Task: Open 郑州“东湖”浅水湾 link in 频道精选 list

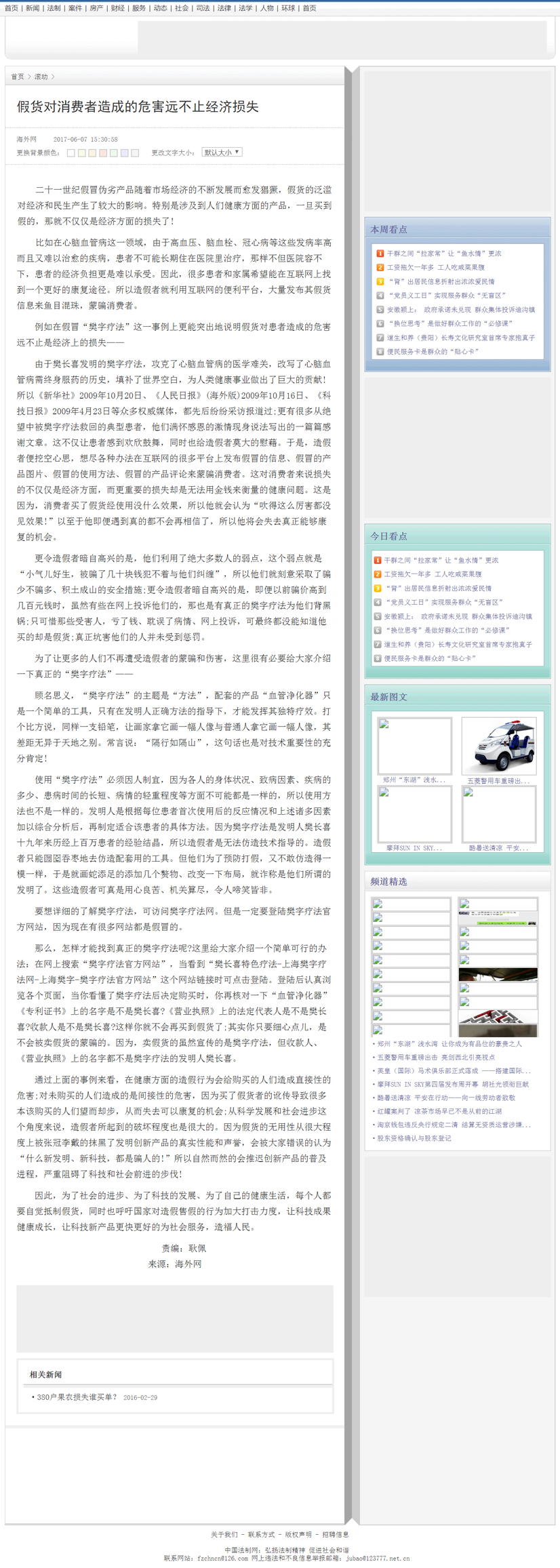Action: tap(449, 1044)
